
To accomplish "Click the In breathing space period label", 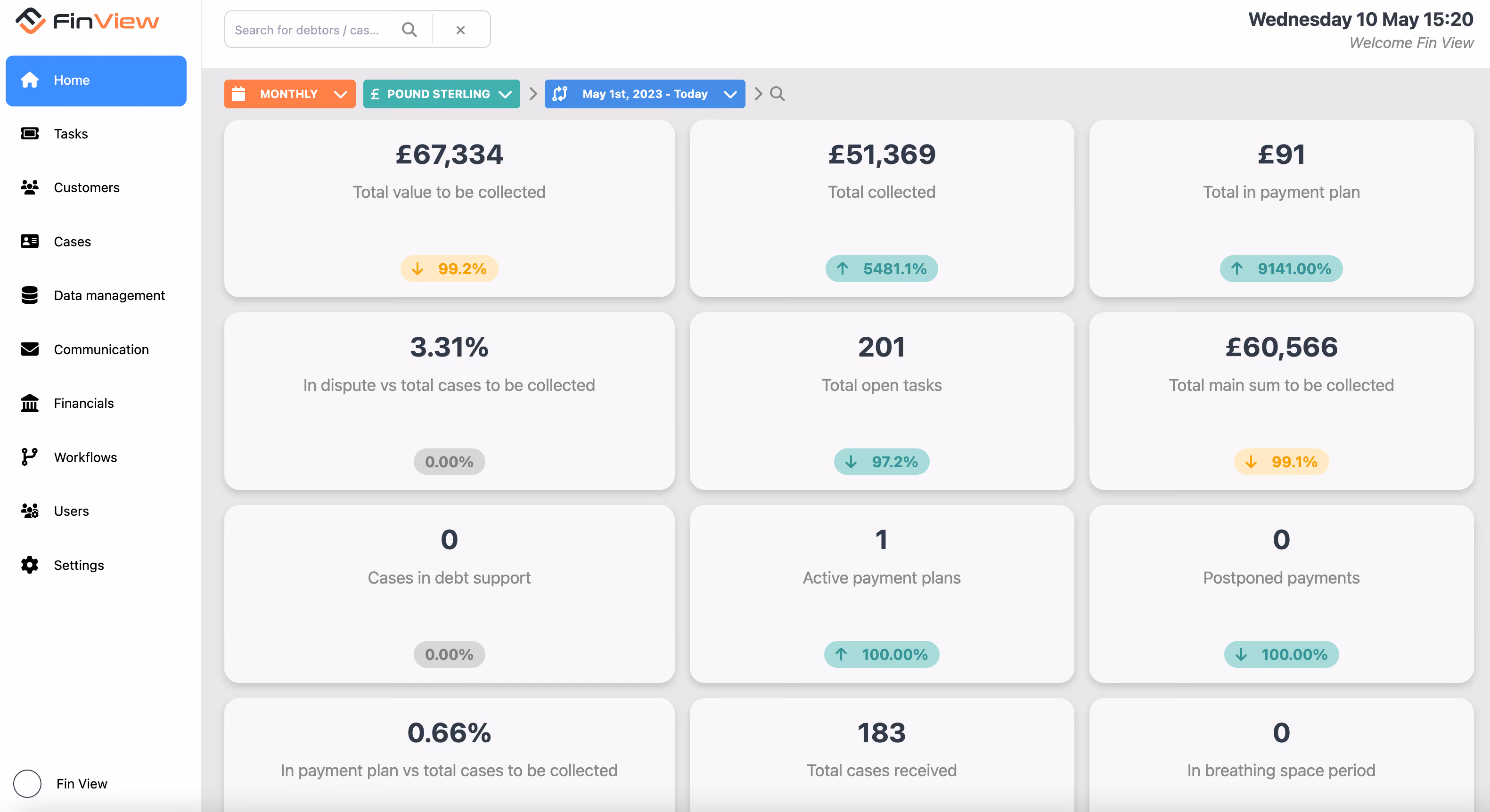I will click(x=1281, y=771).
